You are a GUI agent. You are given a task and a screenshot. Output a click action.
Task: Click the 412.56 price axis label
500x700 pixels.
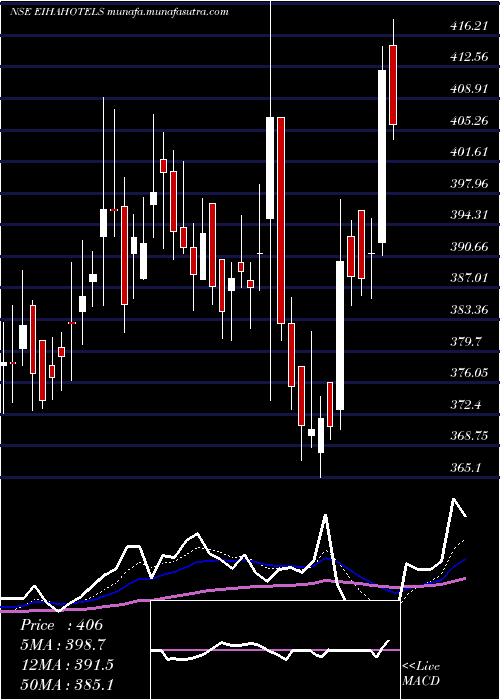469,58
